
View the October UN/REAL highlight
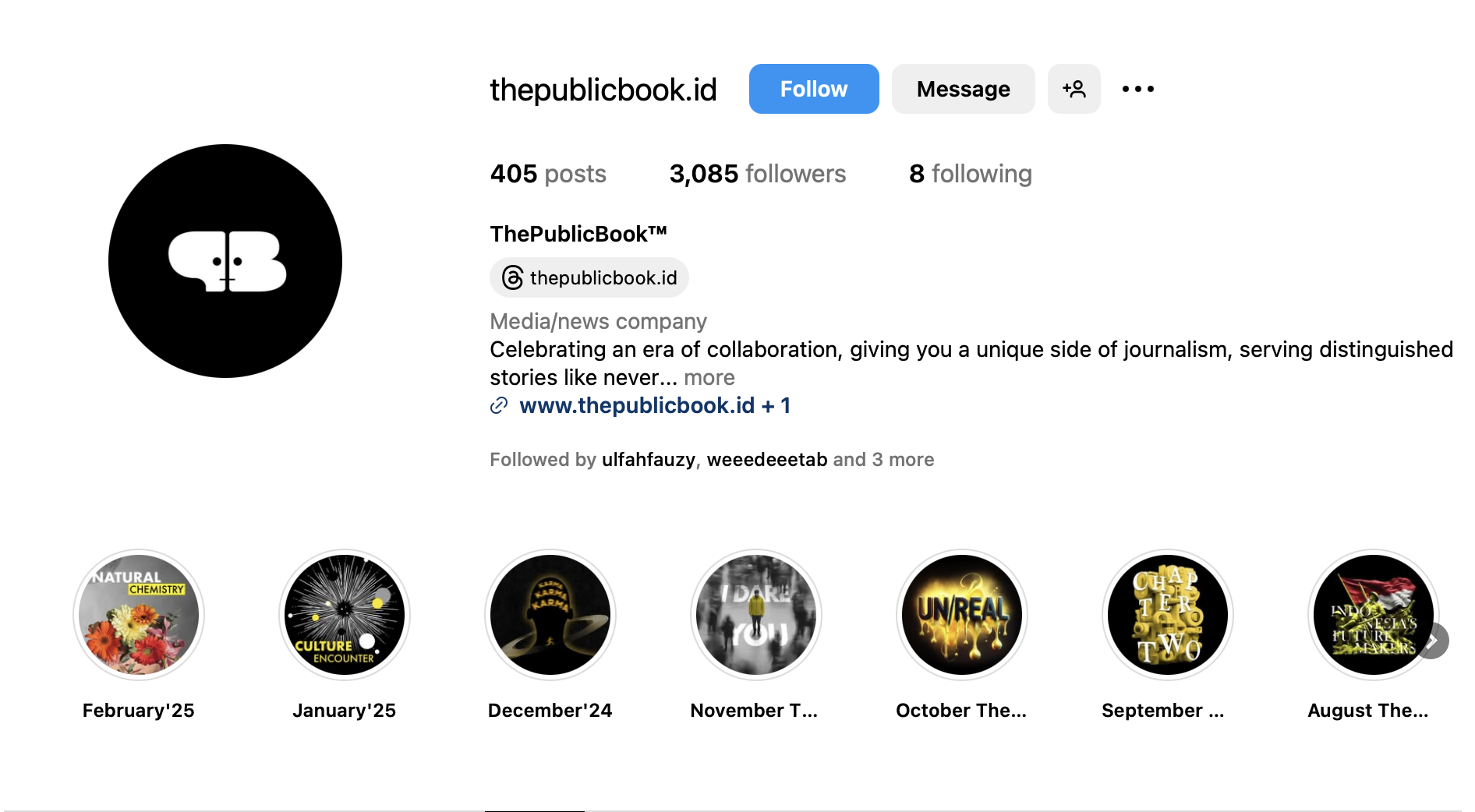pos(962,615)
